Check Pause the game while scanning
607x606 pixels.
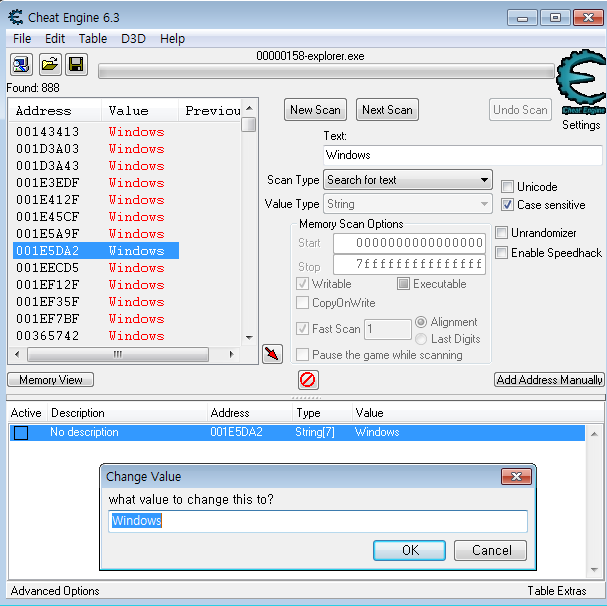click(302, 355)
